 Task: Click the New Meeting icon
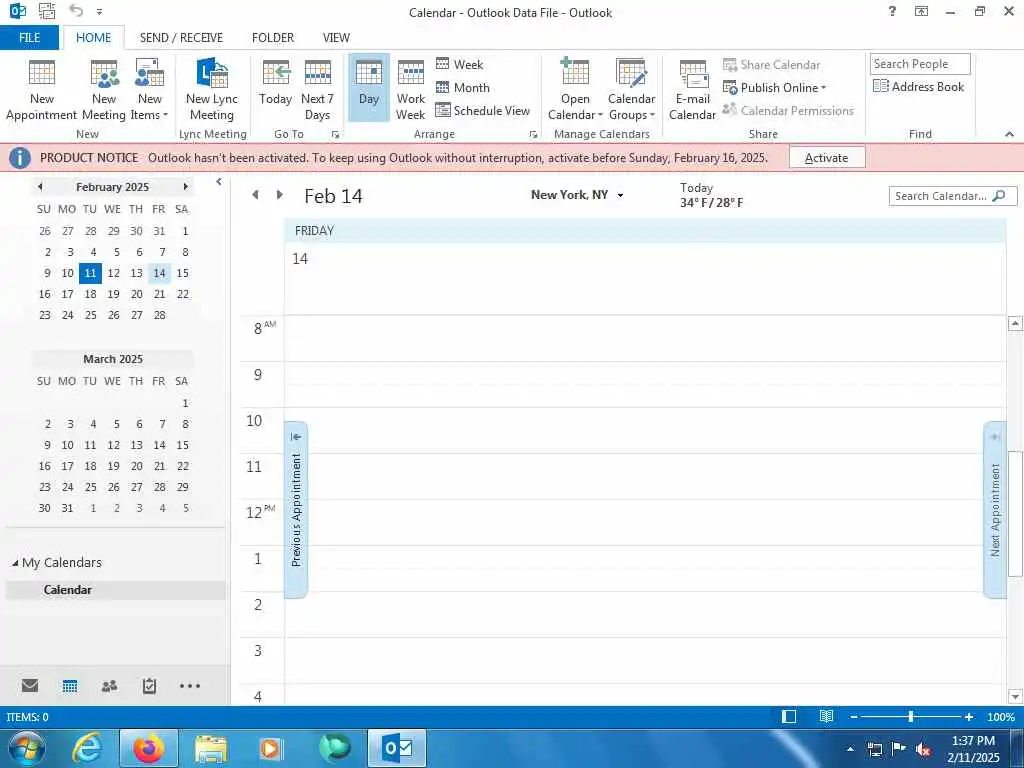point(104,89)
